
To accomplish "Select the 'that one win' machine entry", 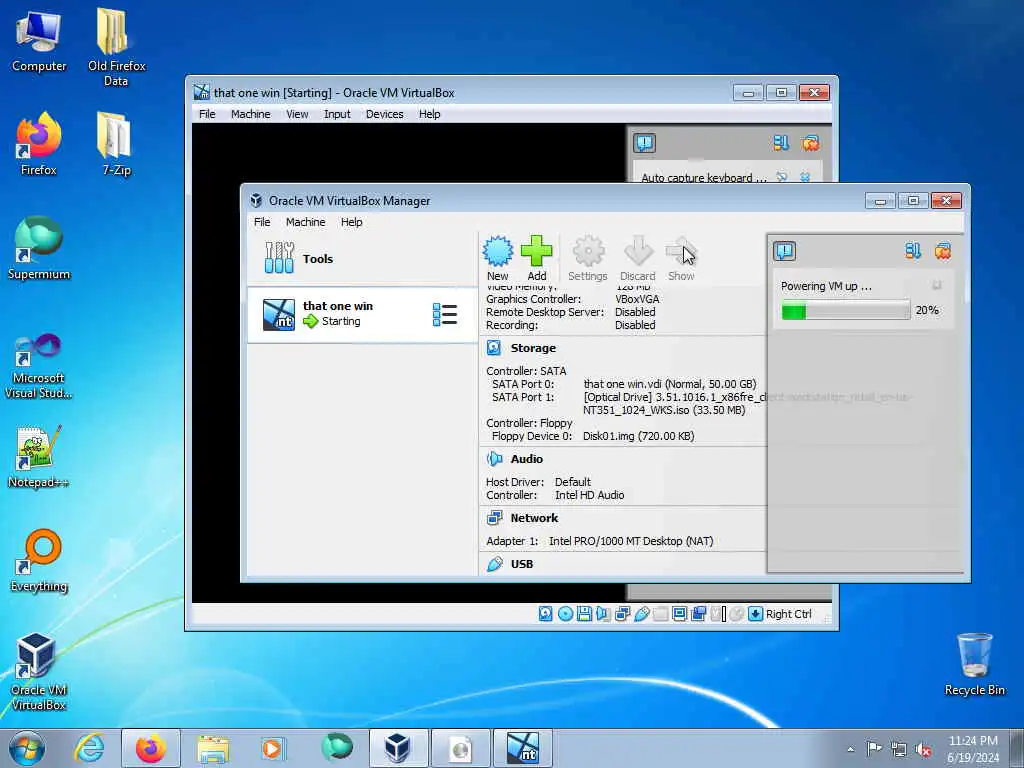I will (x=362, y=314).
